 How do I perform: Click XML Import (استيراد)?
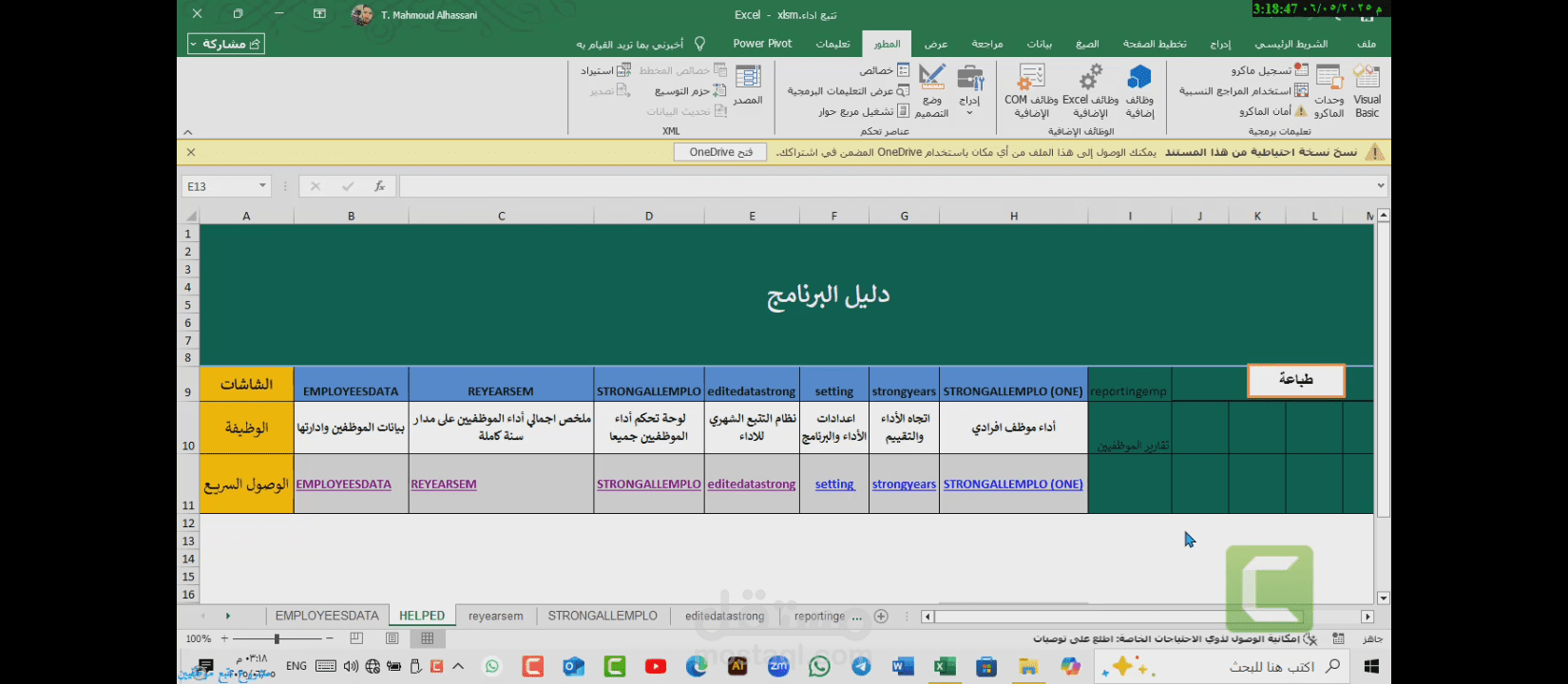tap(605, 70)
